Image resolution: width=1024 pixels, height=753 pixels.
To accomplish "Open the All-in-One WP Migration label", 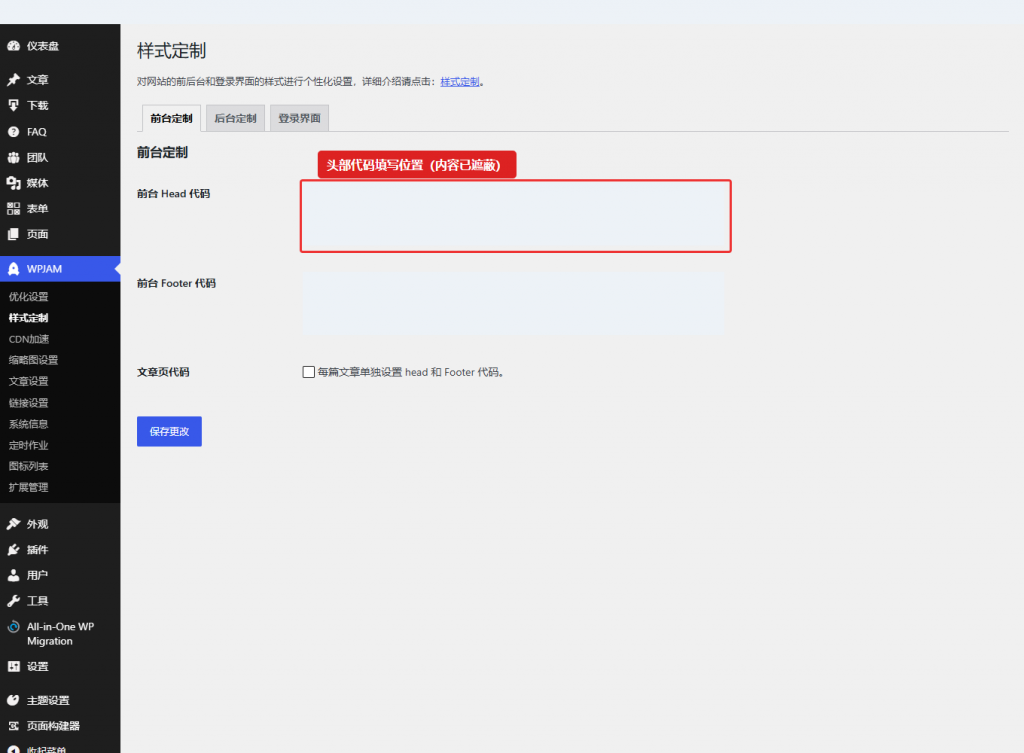I will pyautogui.click(x=61, y=633).
